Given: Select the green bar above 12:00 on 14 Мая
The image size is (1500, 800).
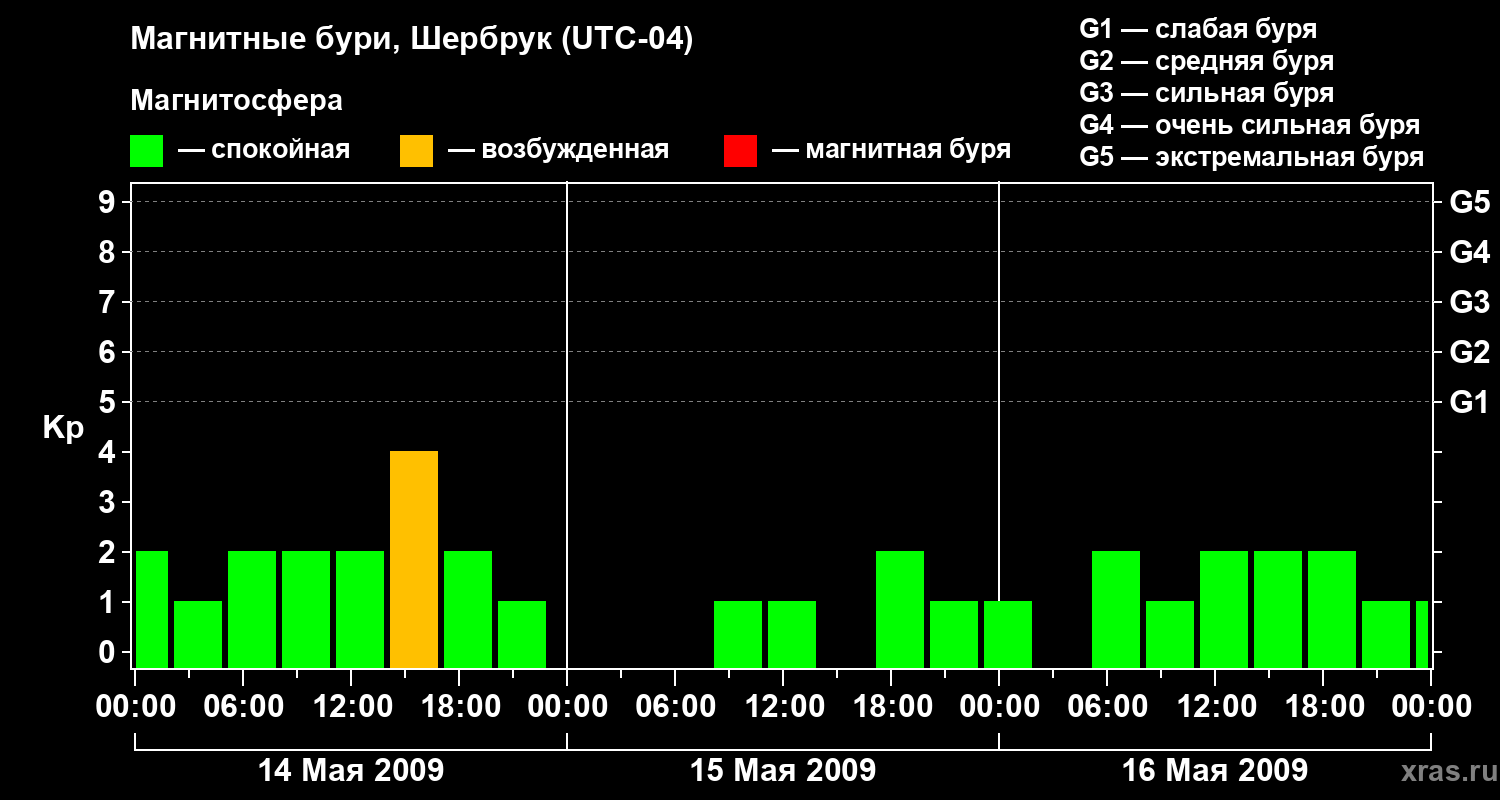Looking at the screenshot, I should pyautogui.click(x=360, y=609).
